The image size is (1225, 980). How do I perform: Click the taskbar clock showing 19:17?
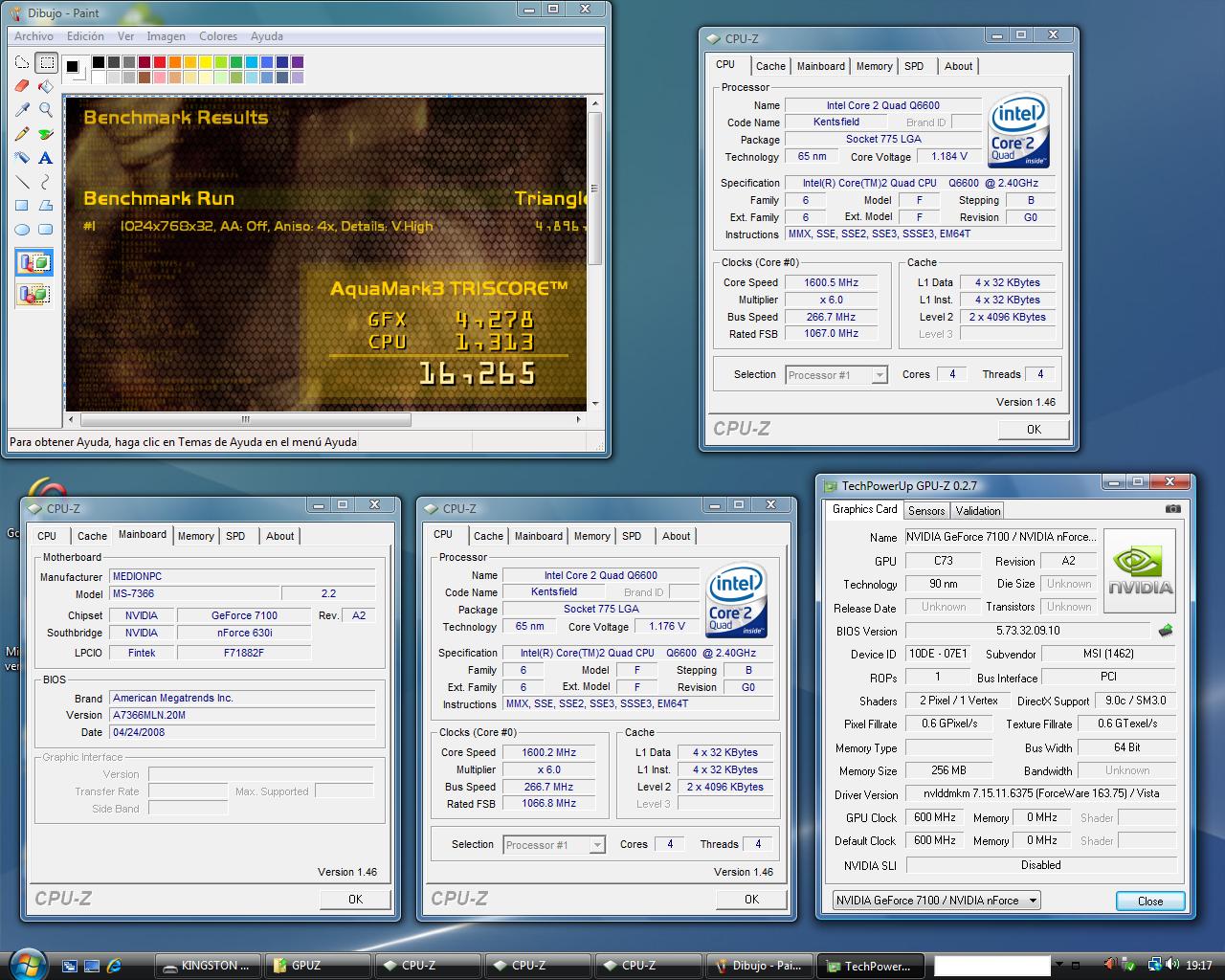(x=1198, y=966)
